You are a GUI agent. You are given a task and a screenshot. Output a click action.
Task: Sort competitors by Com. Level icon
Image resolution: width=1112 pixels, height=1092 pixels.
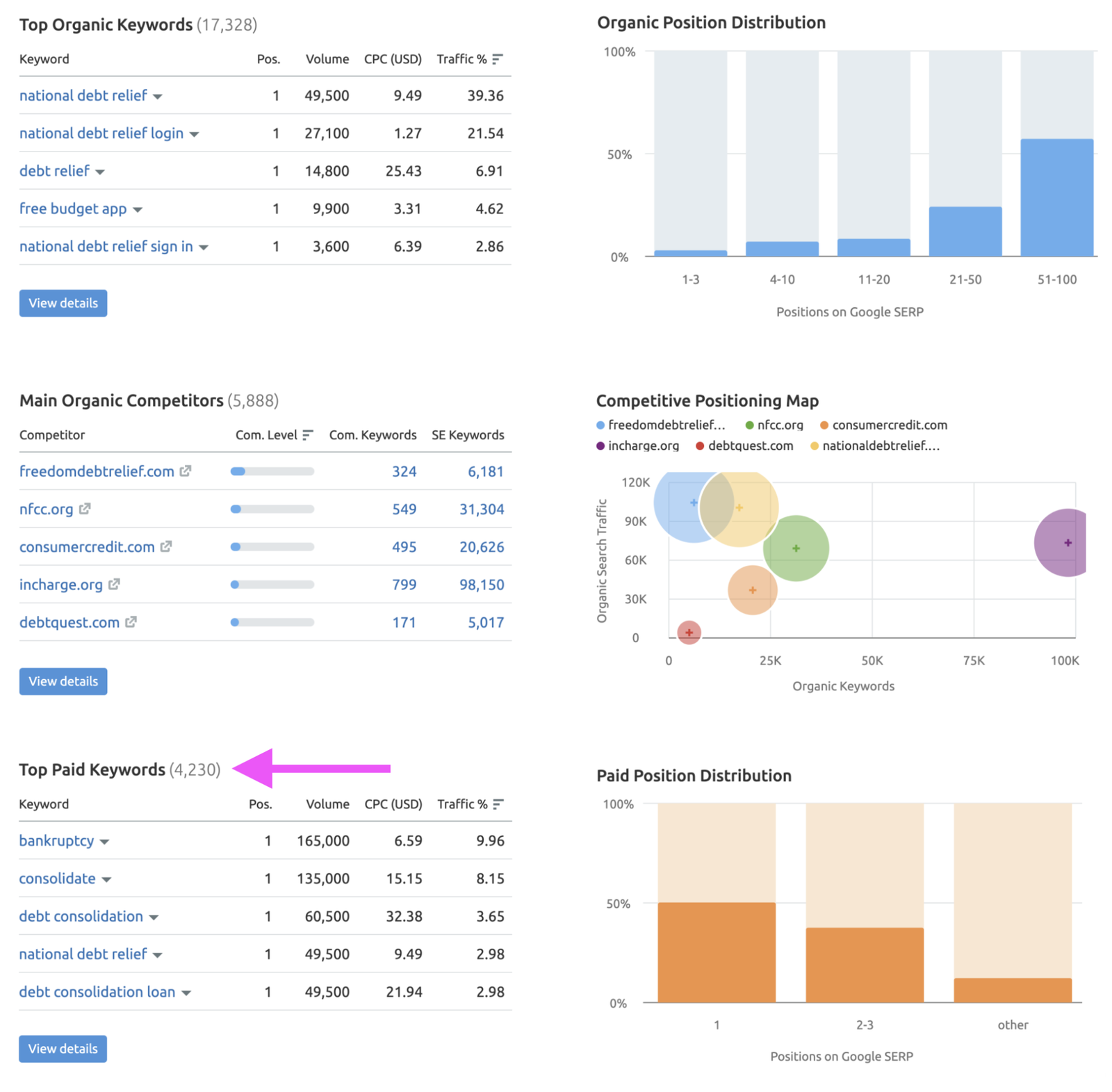coord(308,435)
